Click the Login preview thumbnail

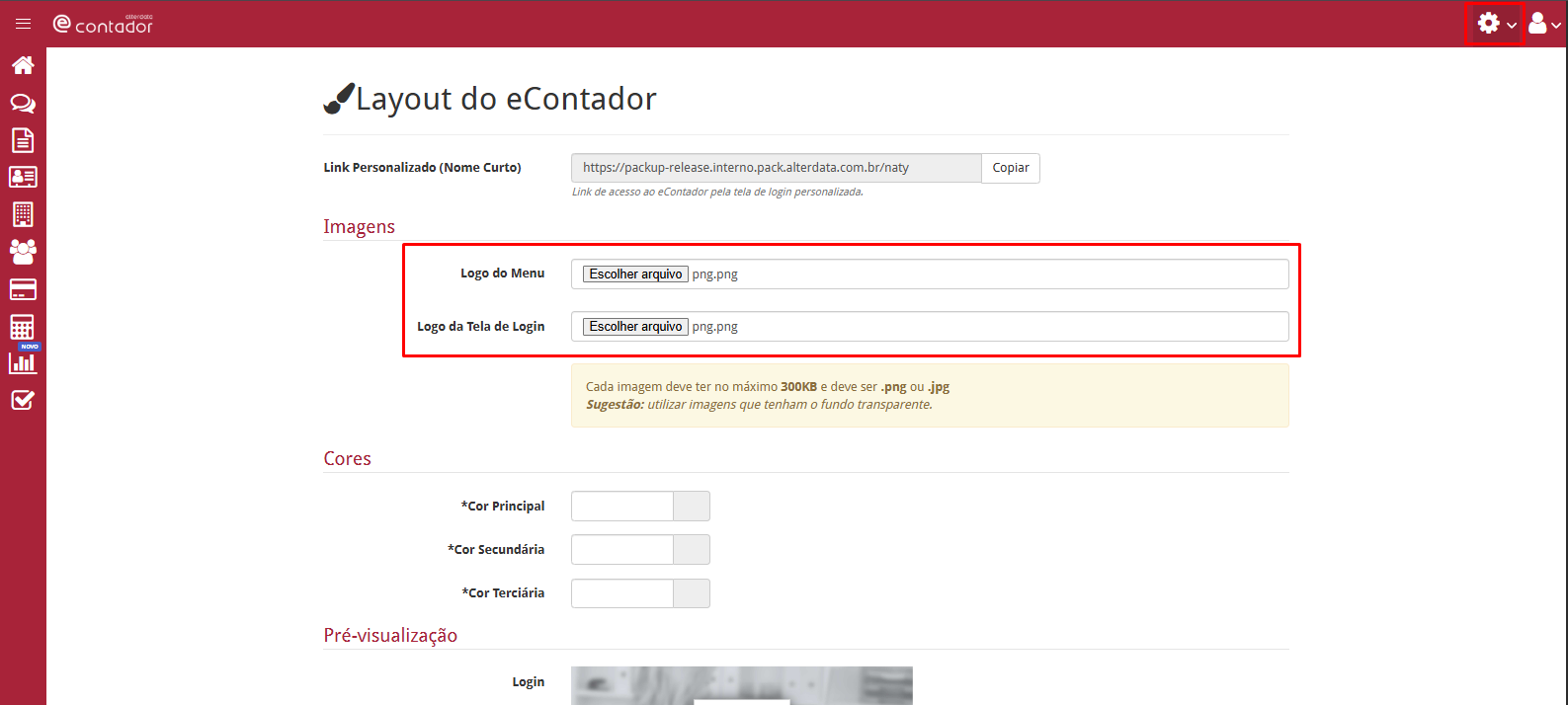[x=742, y=685]
